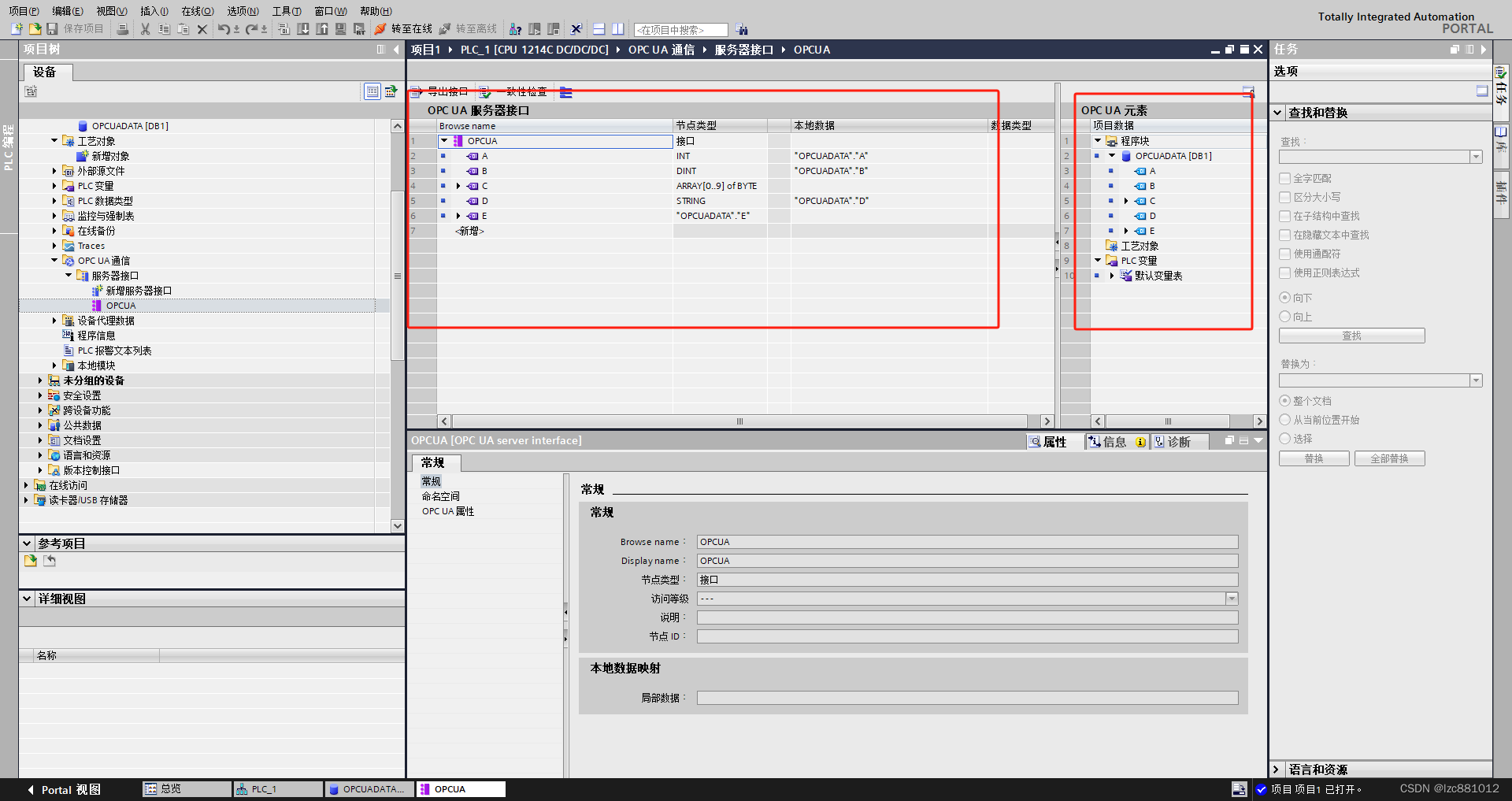Open the 帮助(H) menu
Image resolution: width=1512 pixels, height=801 pixels.
[376, 11]
